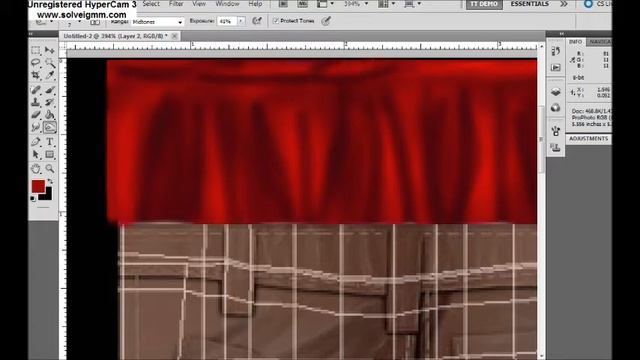The image size is (640, 360).
Task: Reset to default black and white colors
Action: (33, 199)
